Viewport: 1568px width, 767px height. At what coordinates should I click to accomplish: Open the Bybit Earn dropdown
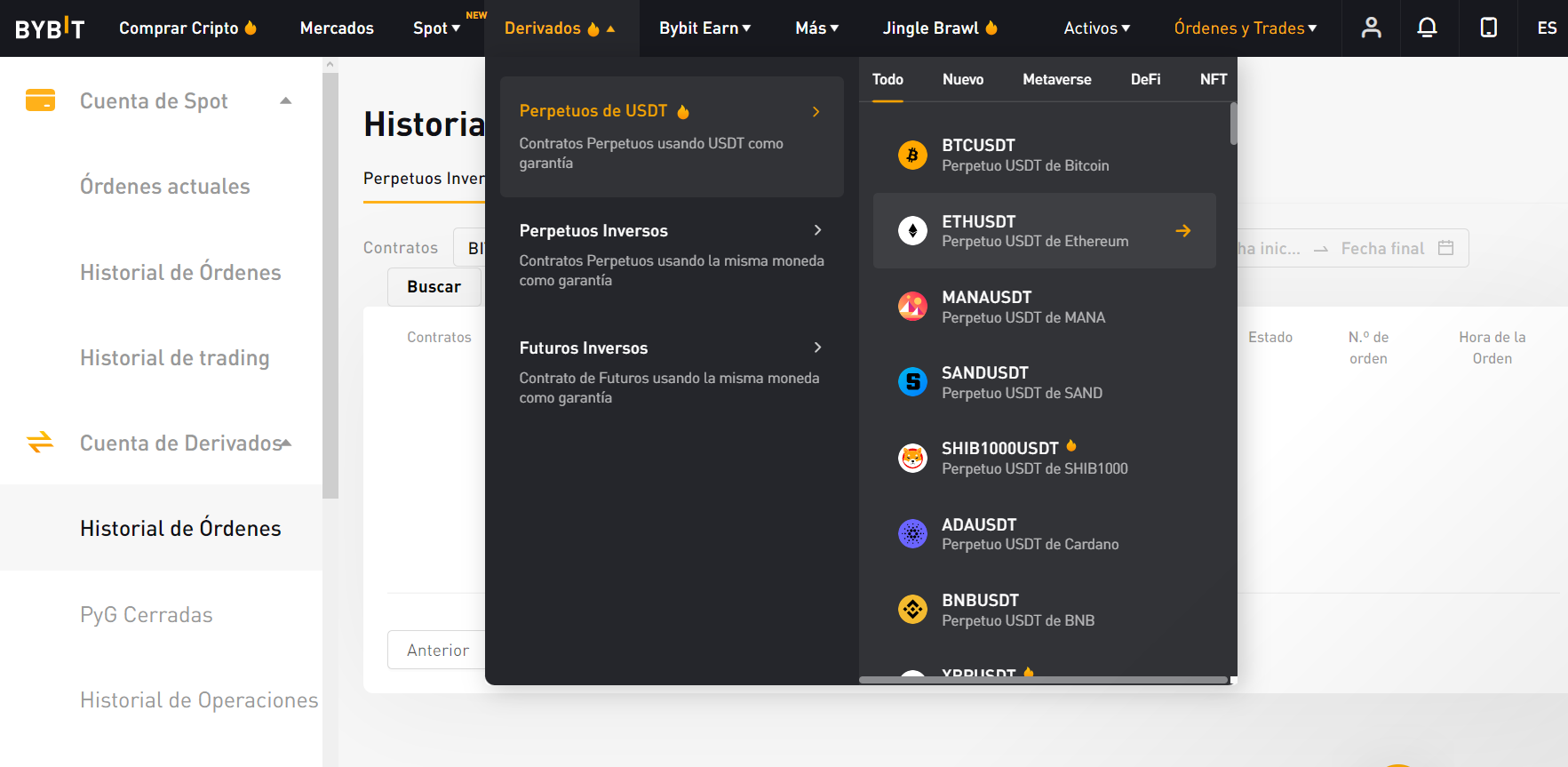(704, 28)
